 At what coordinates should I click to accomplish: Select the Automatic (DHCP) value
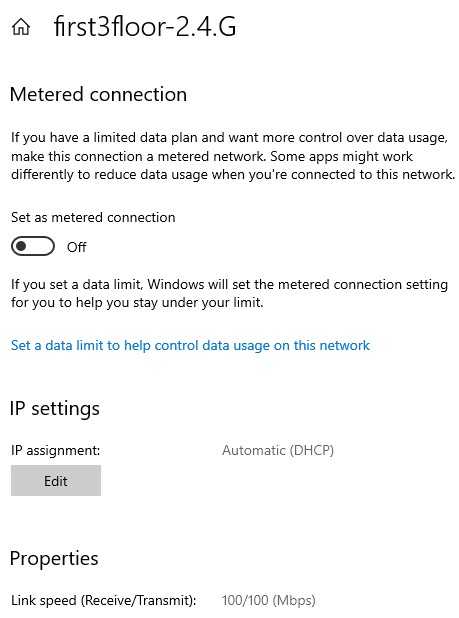click(278, 450)
